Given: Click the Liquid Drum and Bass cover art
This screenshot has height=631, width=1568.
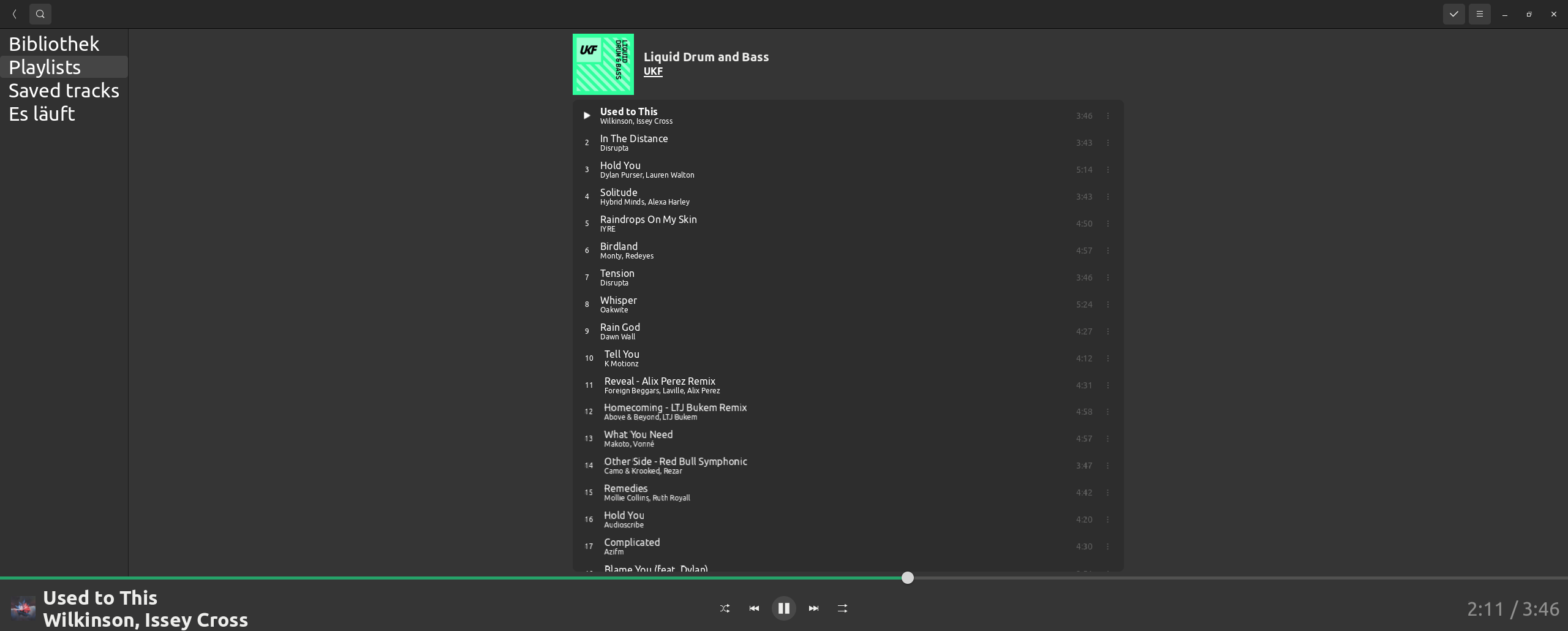Looking at the screenshot, I should 603,64.
